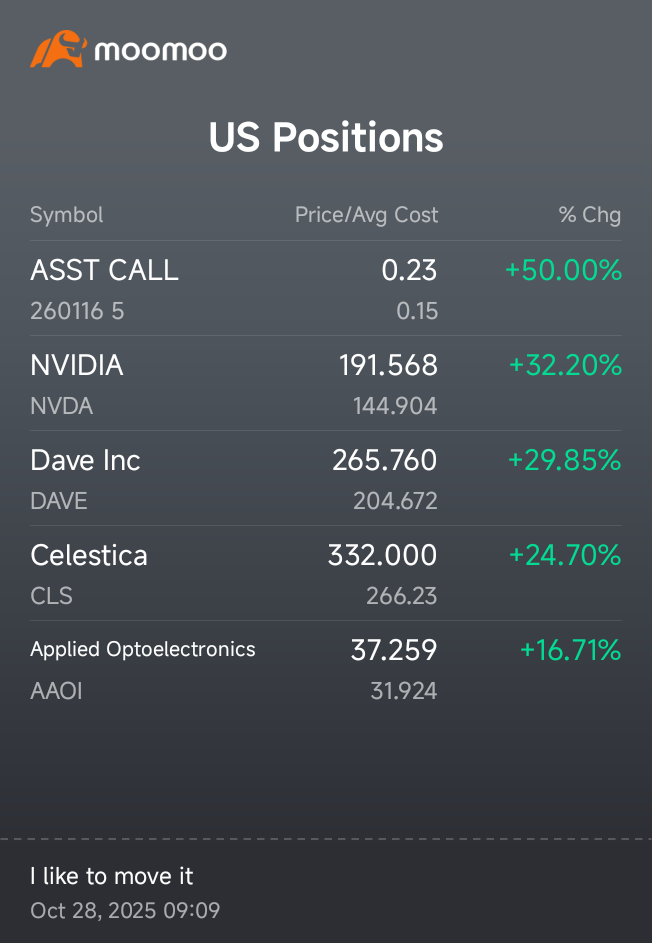The image size is (652, 943).
Task: Click the moomoo brand wordmark
Action: click(161, 51)
